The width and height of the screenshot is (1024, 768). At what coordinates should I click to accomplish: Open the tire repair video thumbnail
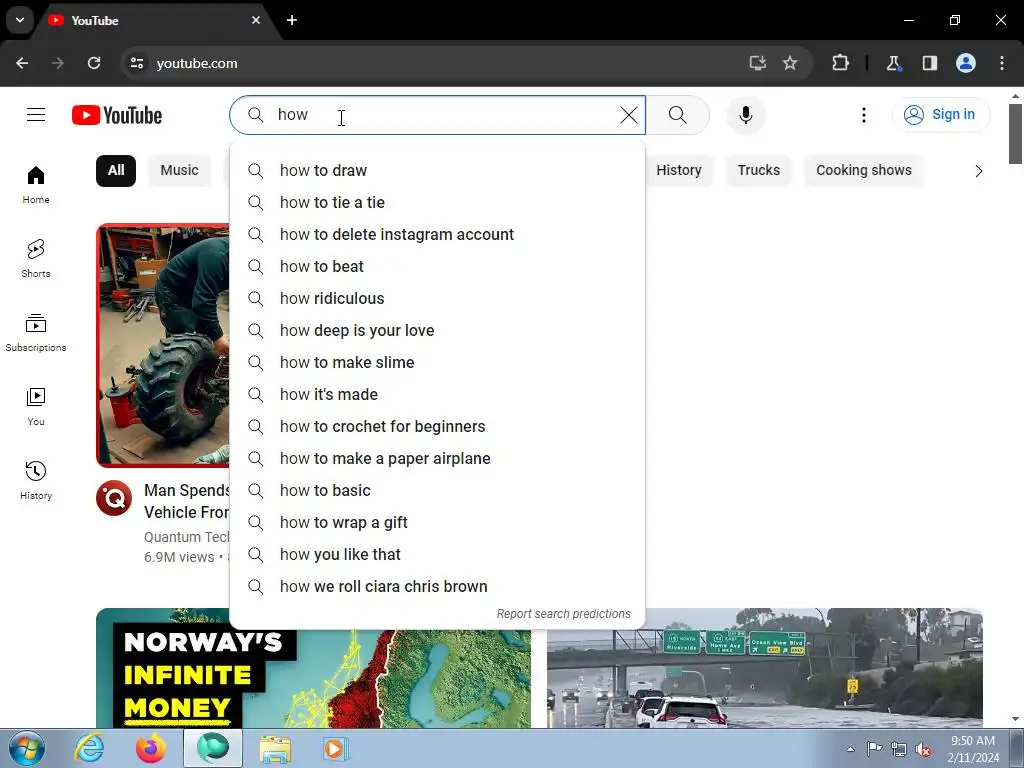click(x=163, y=345)
